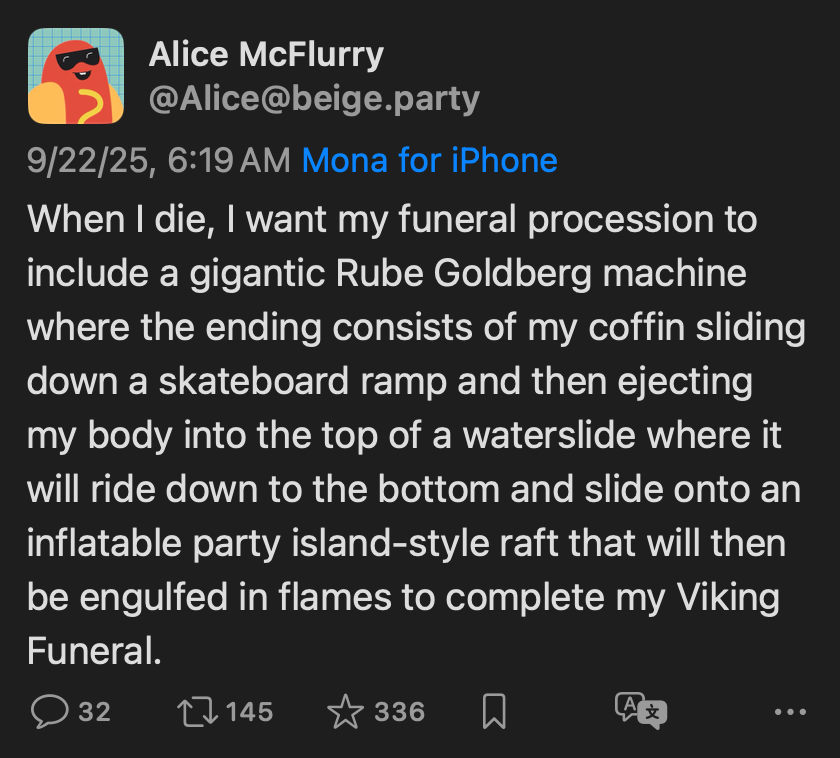This screenshot has width=840, height=758.
Task: Click the 6:19 AM time text
Action: tap(230, 160)
